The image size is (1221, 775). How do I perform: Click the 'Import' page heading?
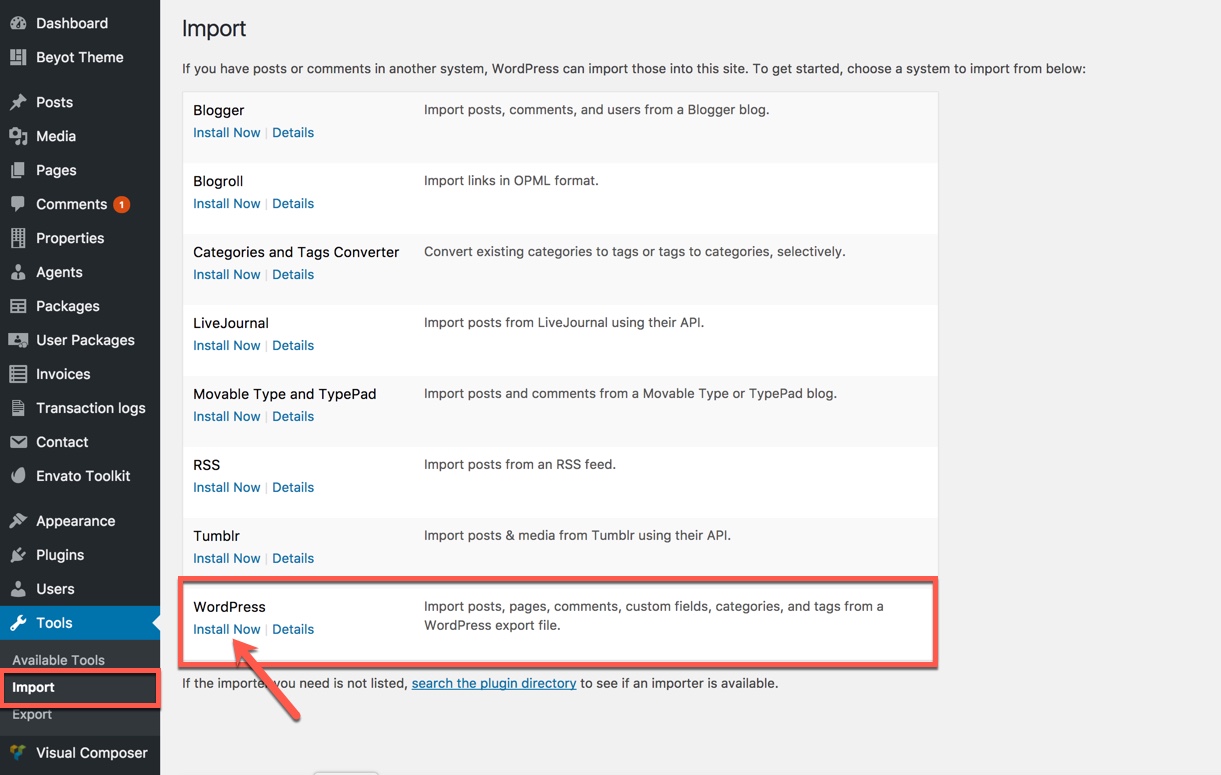[214, 29]
